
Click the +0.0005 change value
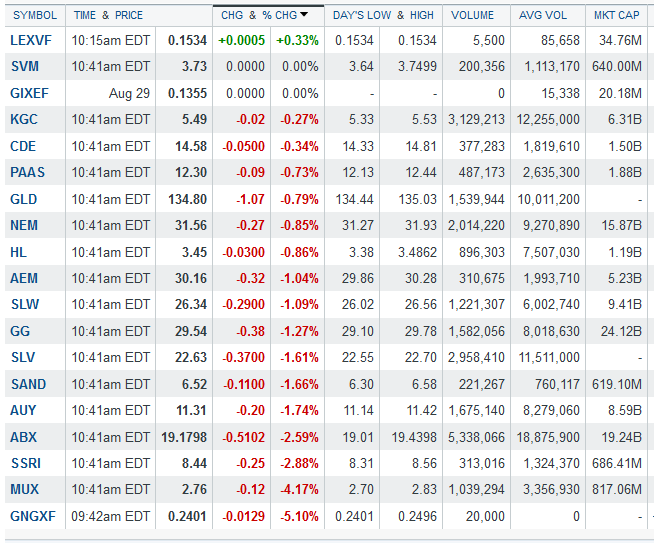tap(241, 40)
